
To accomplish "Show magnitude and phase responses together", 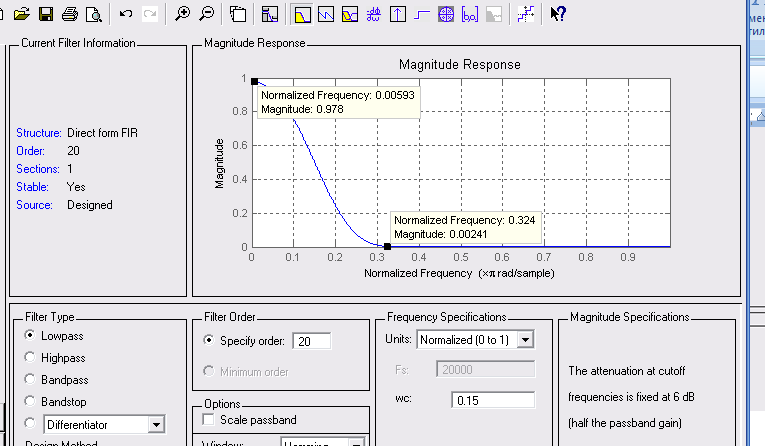I will 350,14.
